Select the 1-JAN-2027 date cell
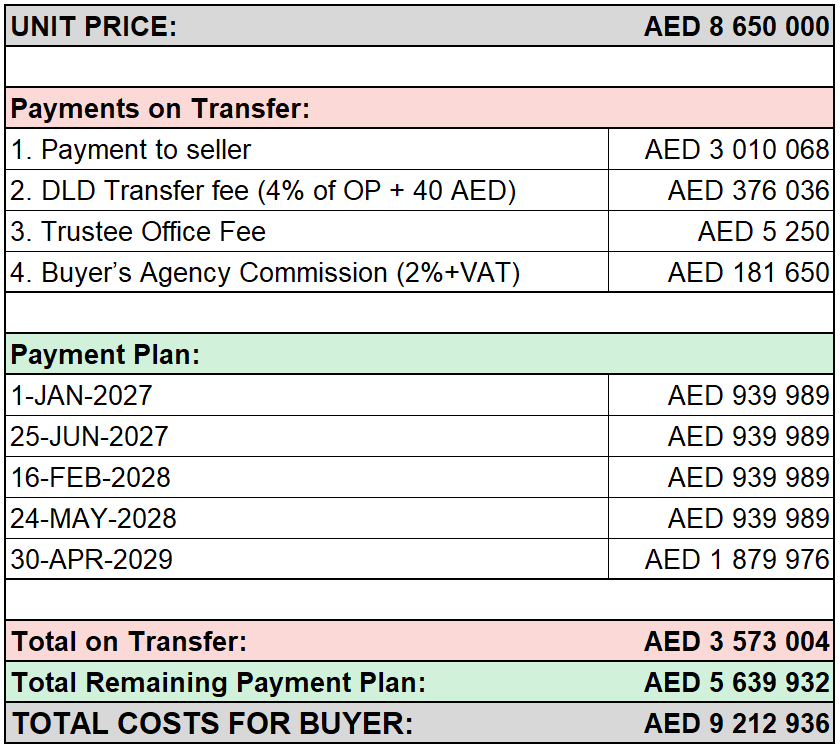840x746 pixels. [307, 395]
